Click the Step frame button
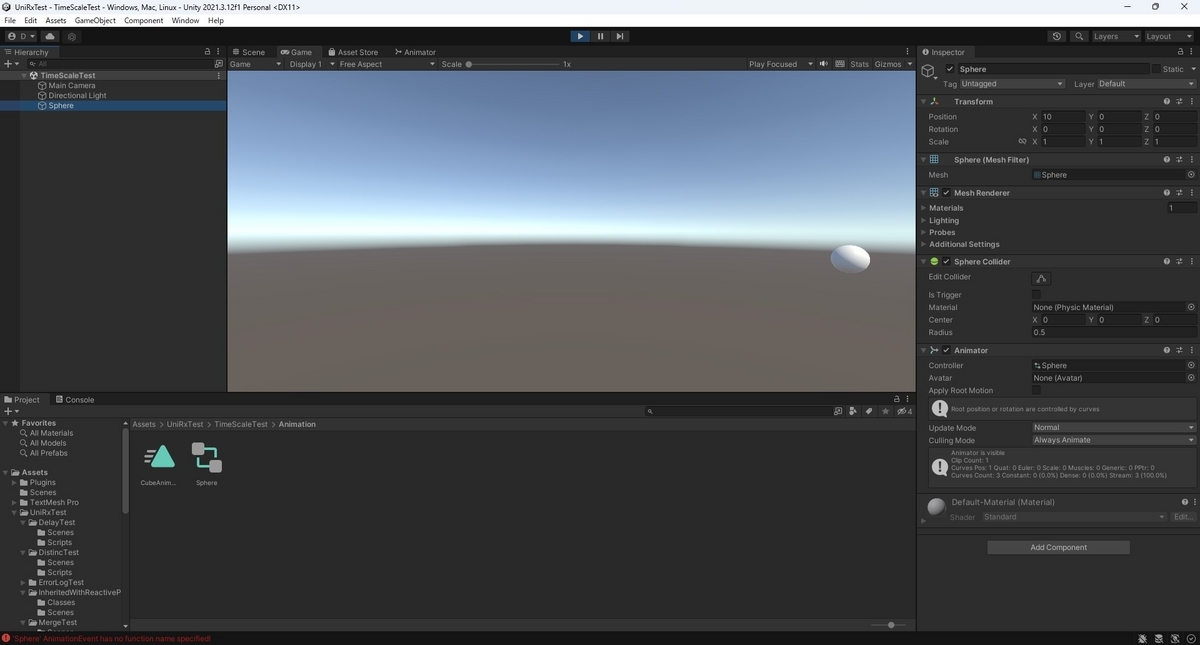Viewport: 1200px width, 645px height. click(620, 36)
